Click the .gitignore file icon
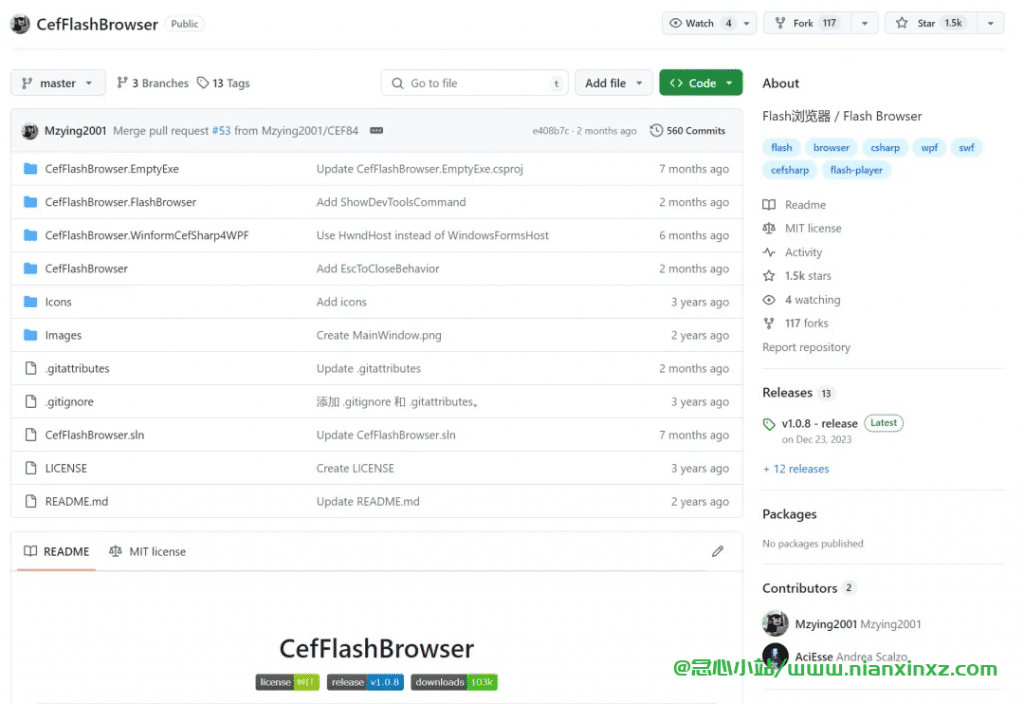 click(30, 402)
